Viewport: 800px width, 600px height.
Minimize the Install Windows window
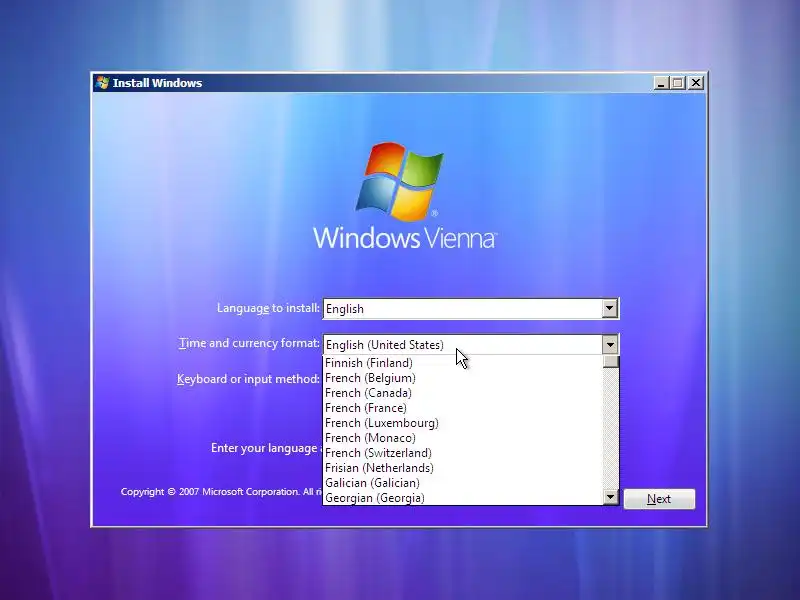click(661, 83)
